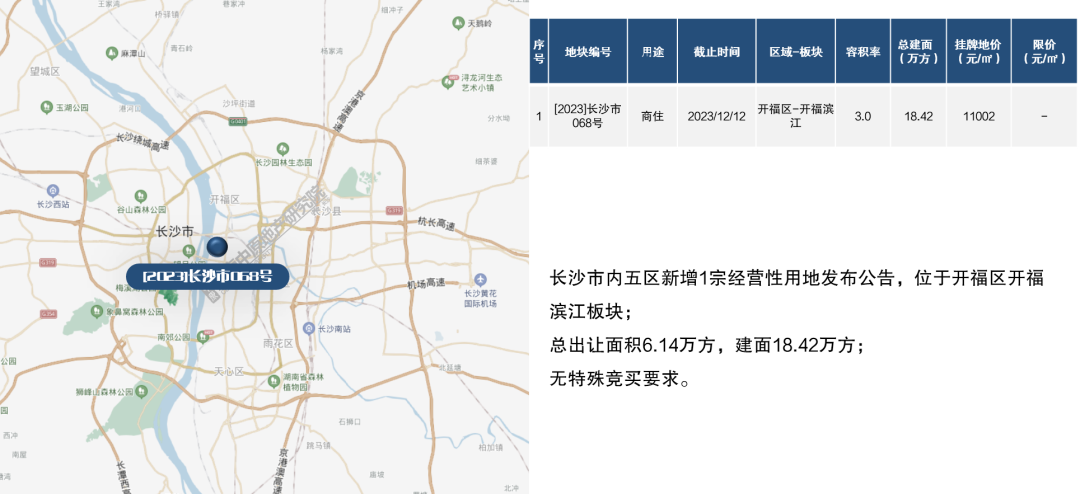The width and height of the screenshot is (1080, 494).
Task: Click the G354 road shield
Action: [48, 314]
